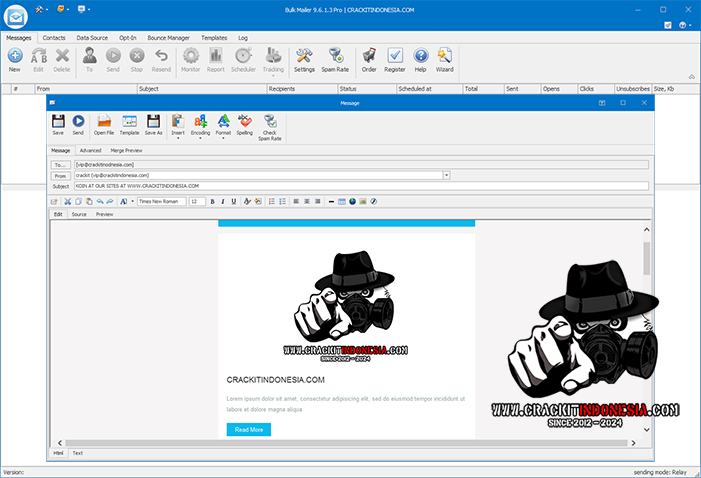Launch the Wizard from the main toolbar
Screen dimensions: 701x478
pos(444,59)
